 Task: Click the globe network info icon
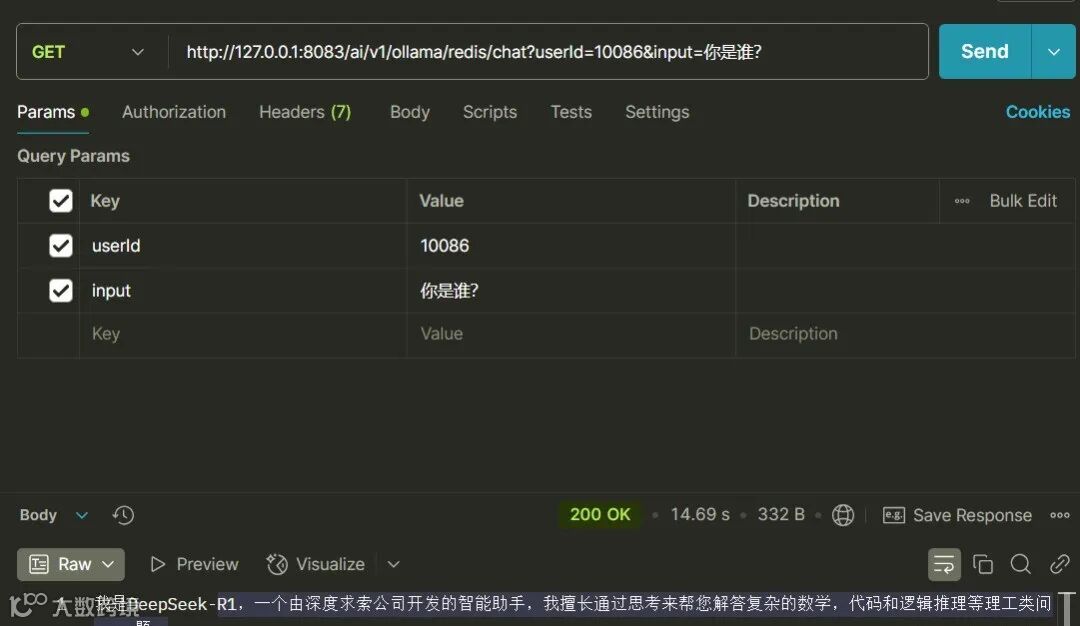click(843, 514)
